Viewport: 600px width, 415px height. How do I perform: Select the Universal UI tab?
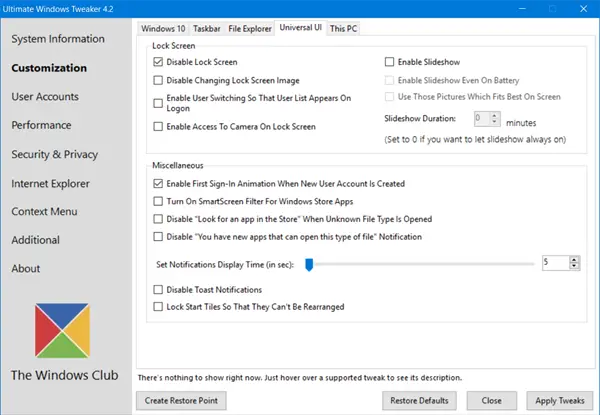click(x=300, y=28)
